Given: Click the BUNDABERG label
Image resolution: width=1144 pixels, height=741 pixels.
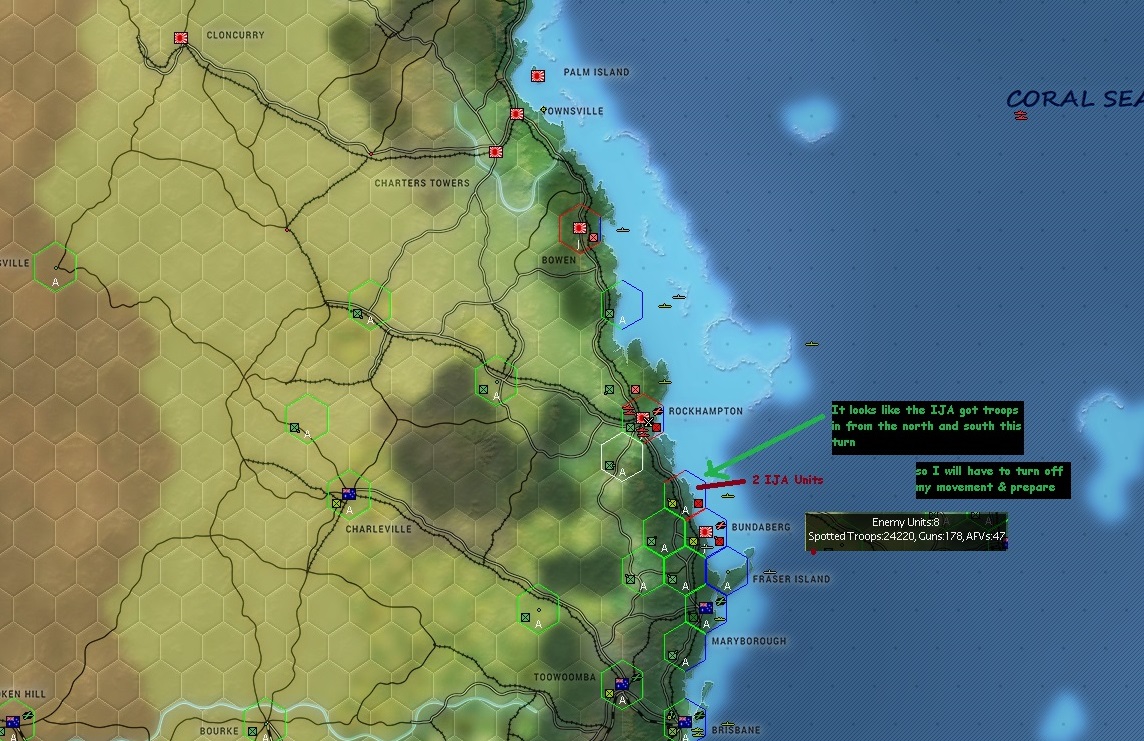Looking at the screenshot, I should click(761, 527).
